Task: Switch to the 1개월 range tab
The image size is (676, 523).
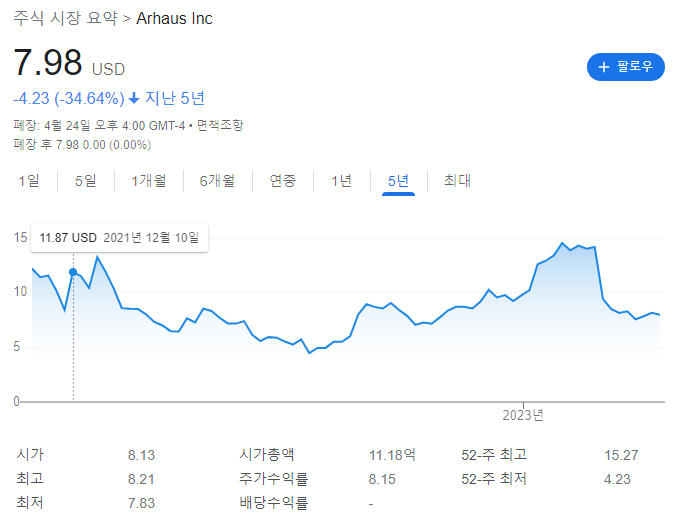Action: pos(149,181)
